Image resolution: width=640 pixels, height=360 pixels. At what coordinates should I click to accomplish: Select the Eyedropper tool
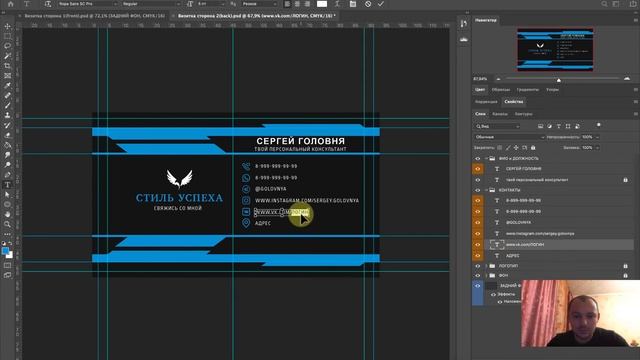point(7,86)
